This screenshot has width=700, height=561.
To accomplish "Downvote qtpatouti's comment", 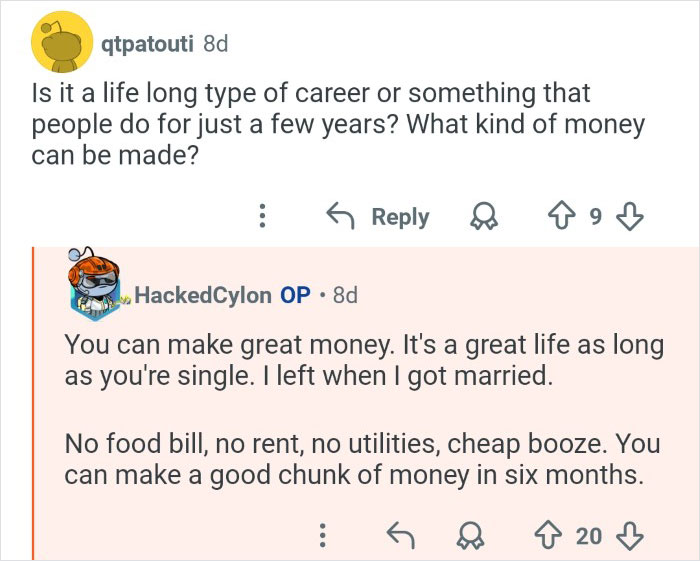I will pyautogui.click(x=629, y=217).
